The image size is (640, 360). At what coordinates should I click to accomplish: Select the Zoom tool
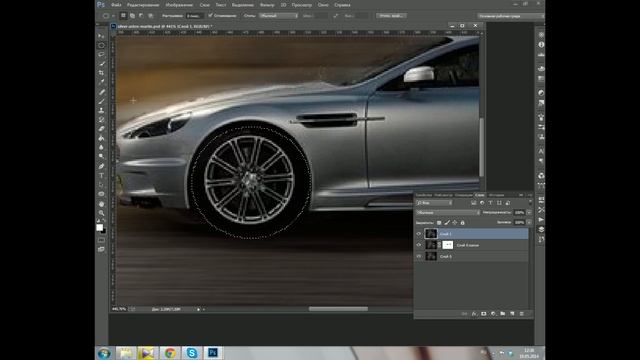click(x=101, y=213)
